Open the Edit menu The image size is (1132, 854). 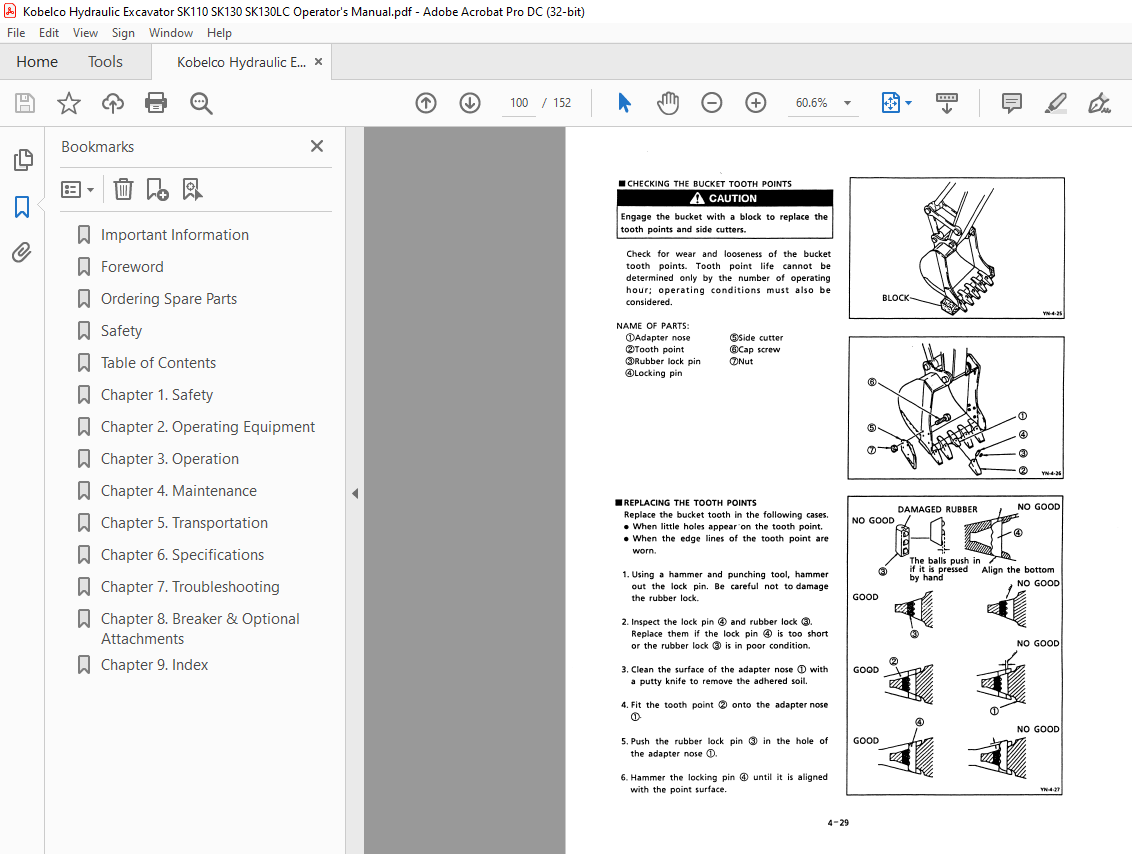point(49,33)
